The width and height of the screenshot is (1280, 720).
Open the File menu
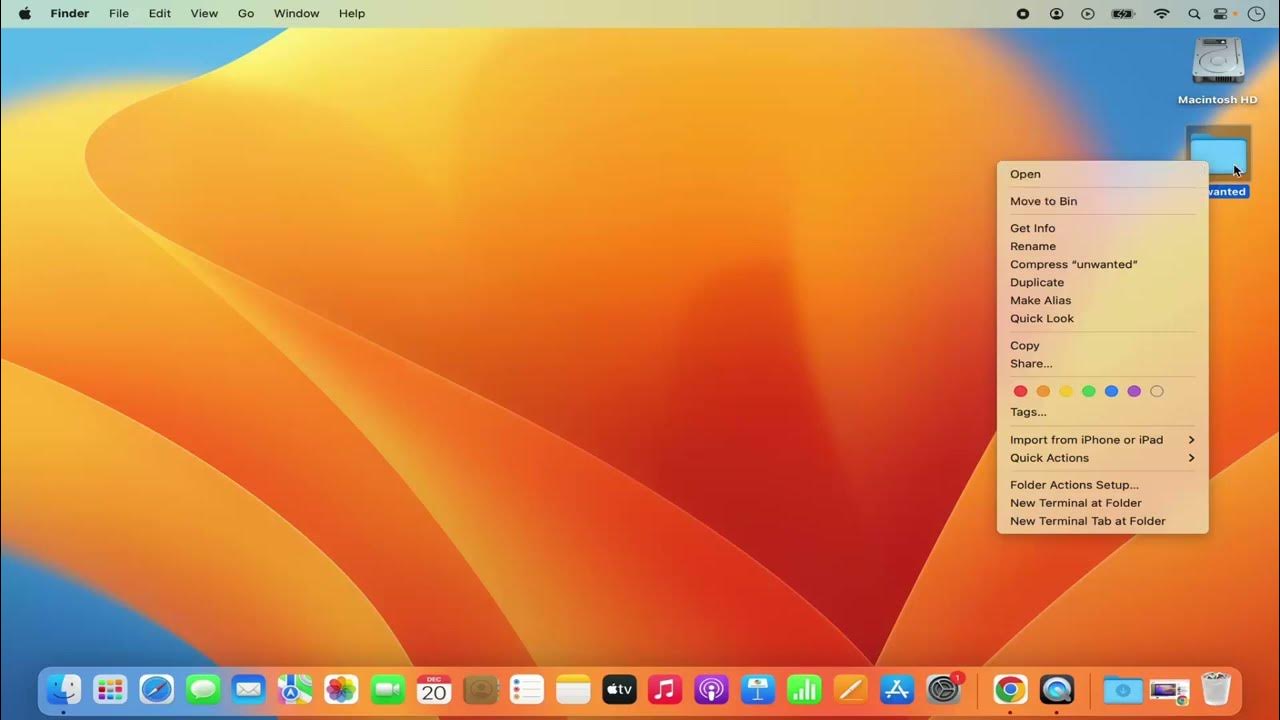(119, 13)
